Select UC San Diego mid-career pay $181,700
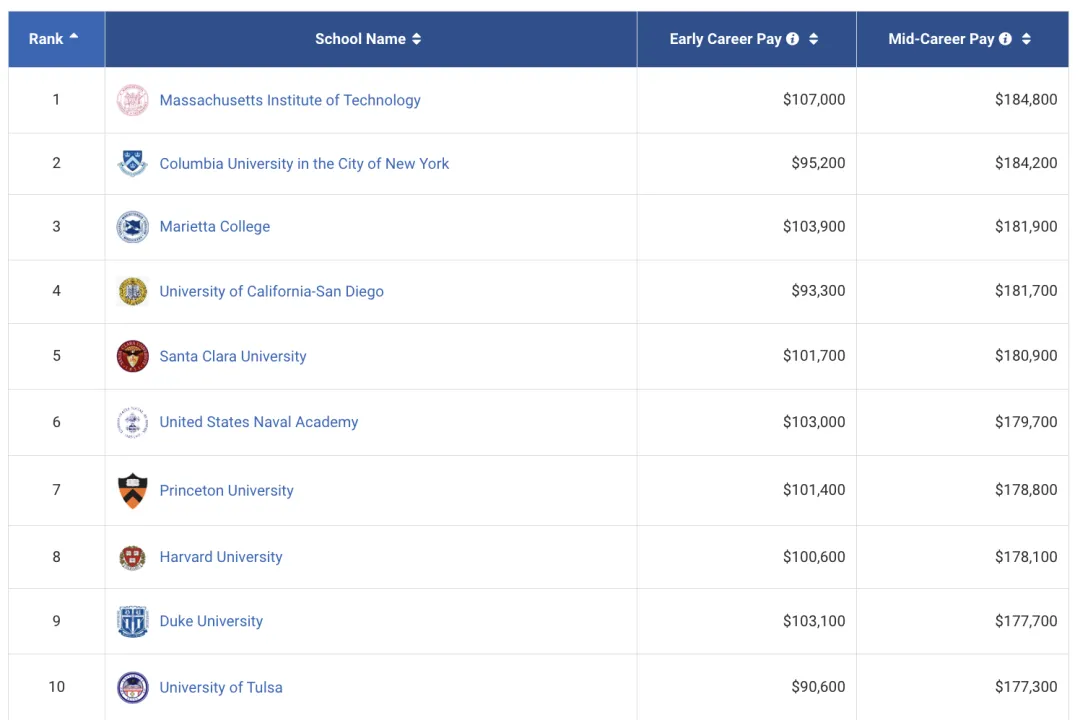1080x720 pixels. pos(1026,291)
